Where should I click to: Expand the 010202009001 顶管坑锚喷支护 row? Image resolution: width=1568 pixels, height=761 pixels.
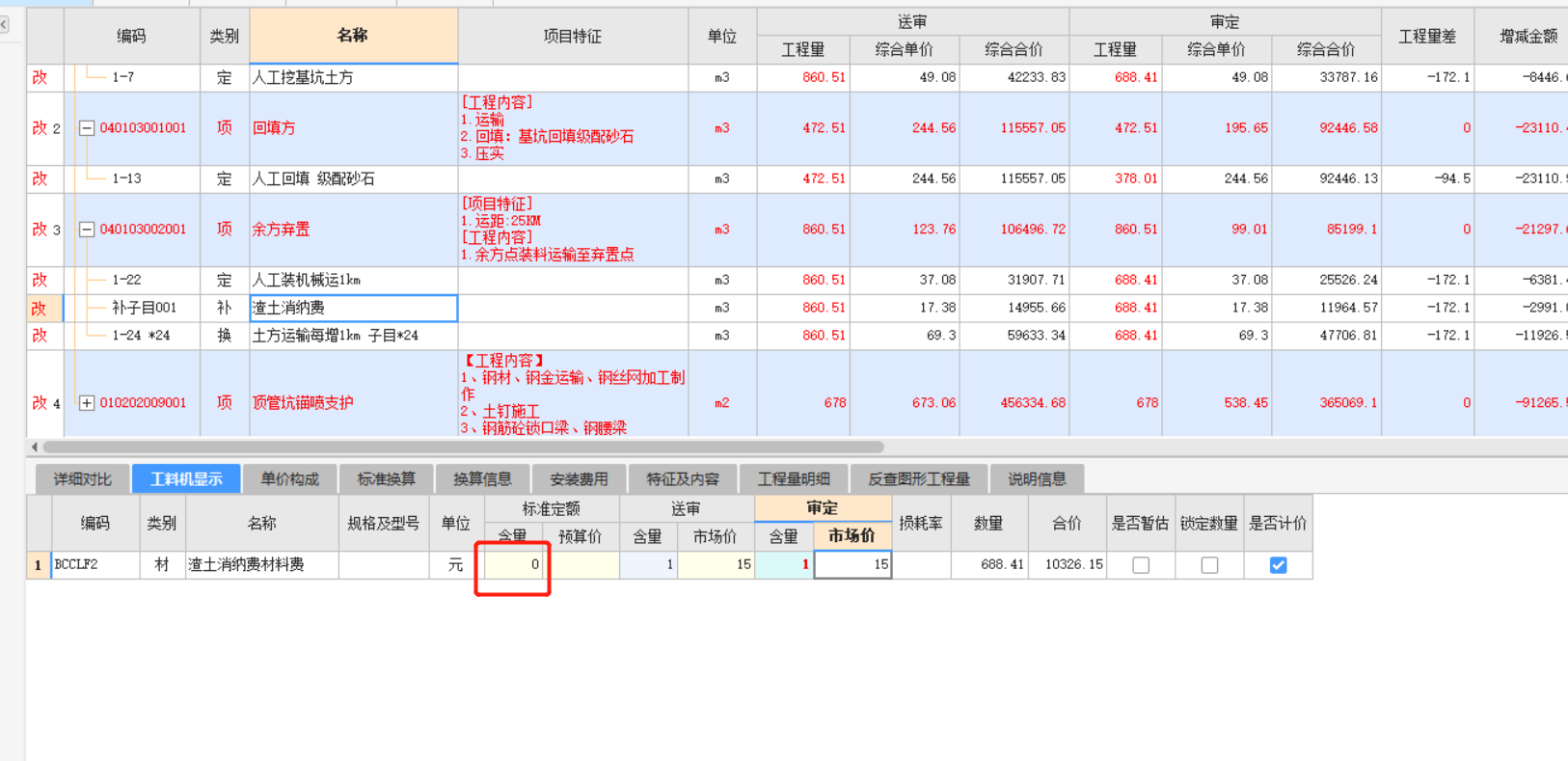click(87, 403)
